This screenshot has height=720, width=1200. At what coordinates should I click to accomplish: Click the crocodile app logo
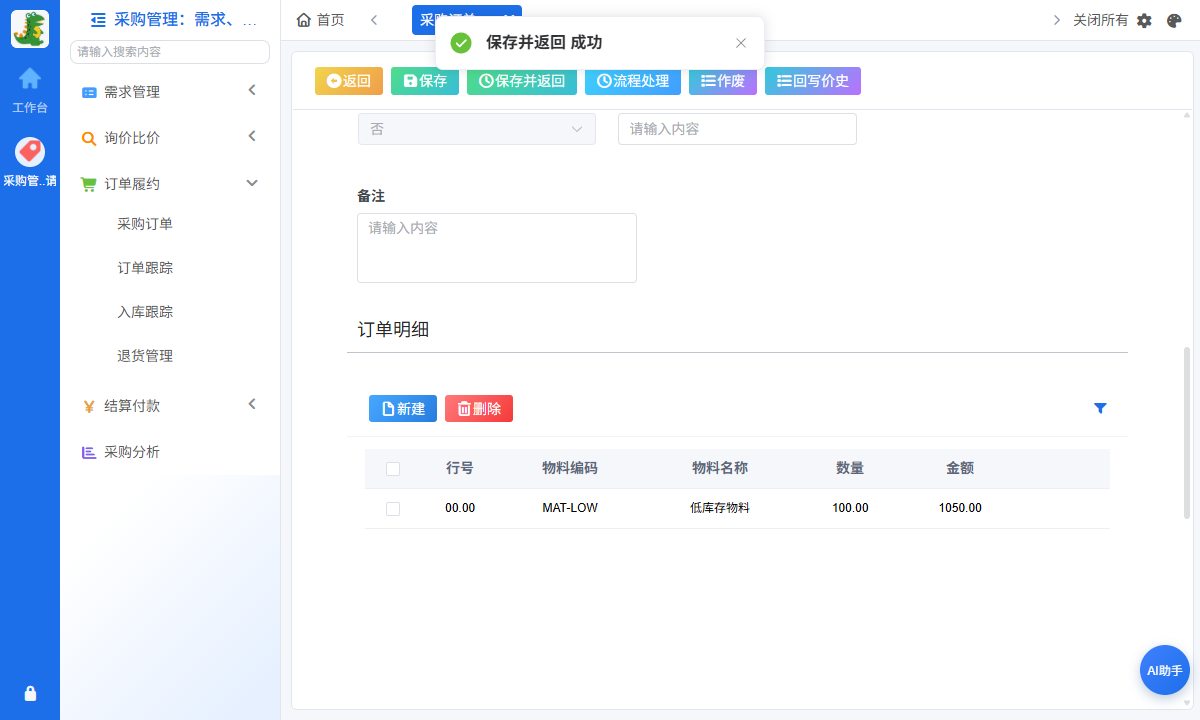(x=30, y=29)
